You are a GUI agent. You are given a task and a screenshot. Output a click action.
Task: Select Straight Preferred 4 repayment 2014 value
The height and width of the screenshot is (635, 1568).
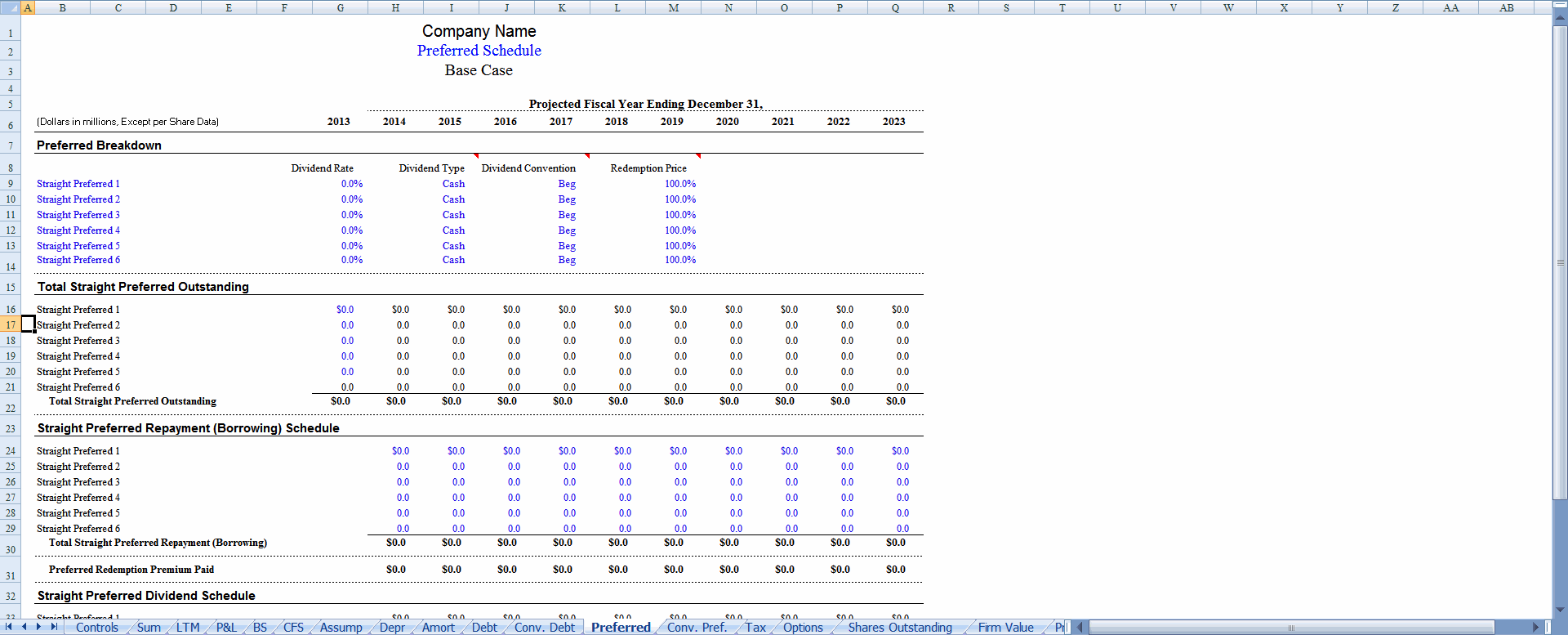pyautogui.click(x=403, y=498)
